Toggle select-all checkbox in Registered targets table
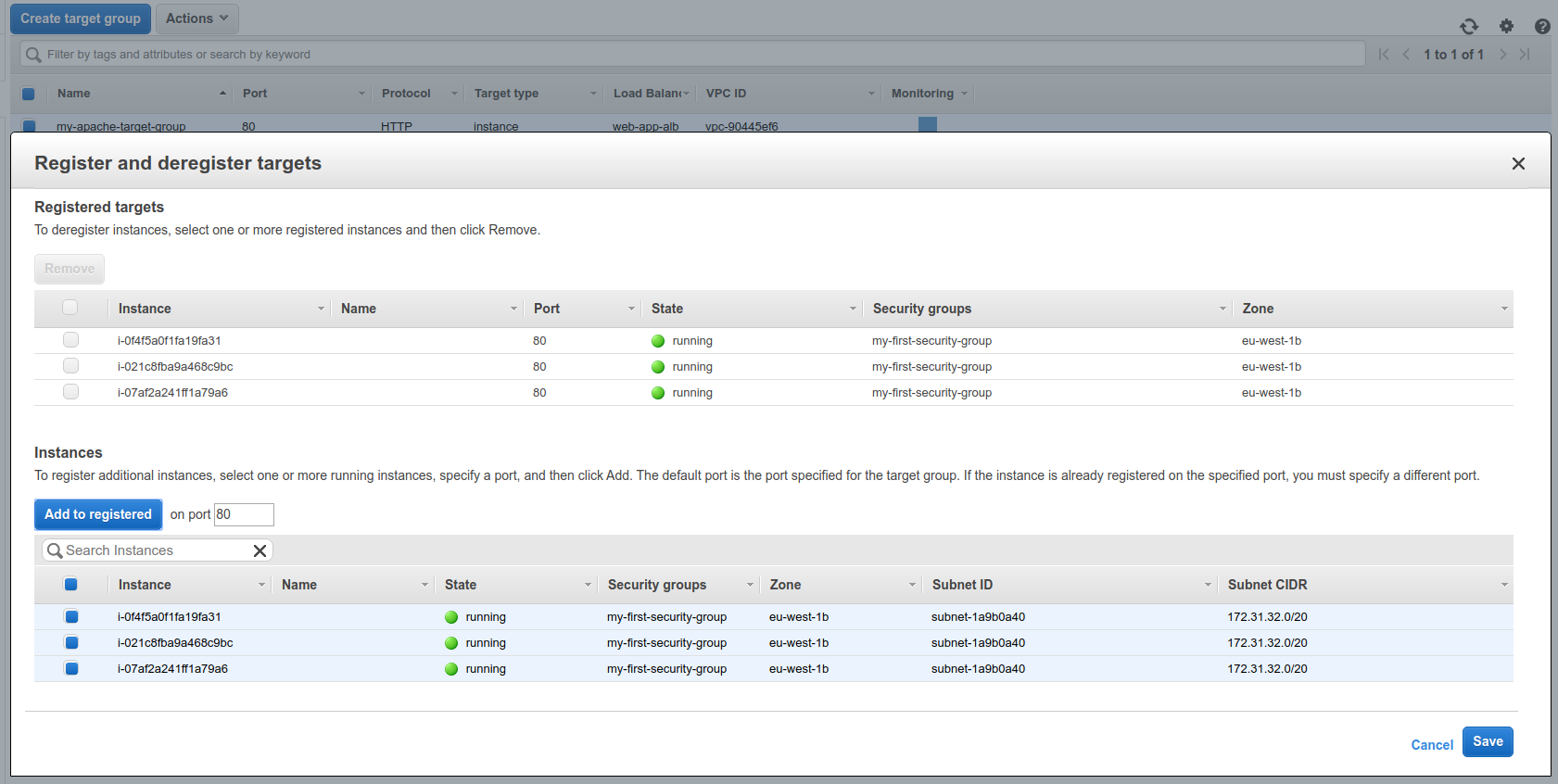Image resolution: width=1558 pixels, height=784 pixels. tap(70, 308)
